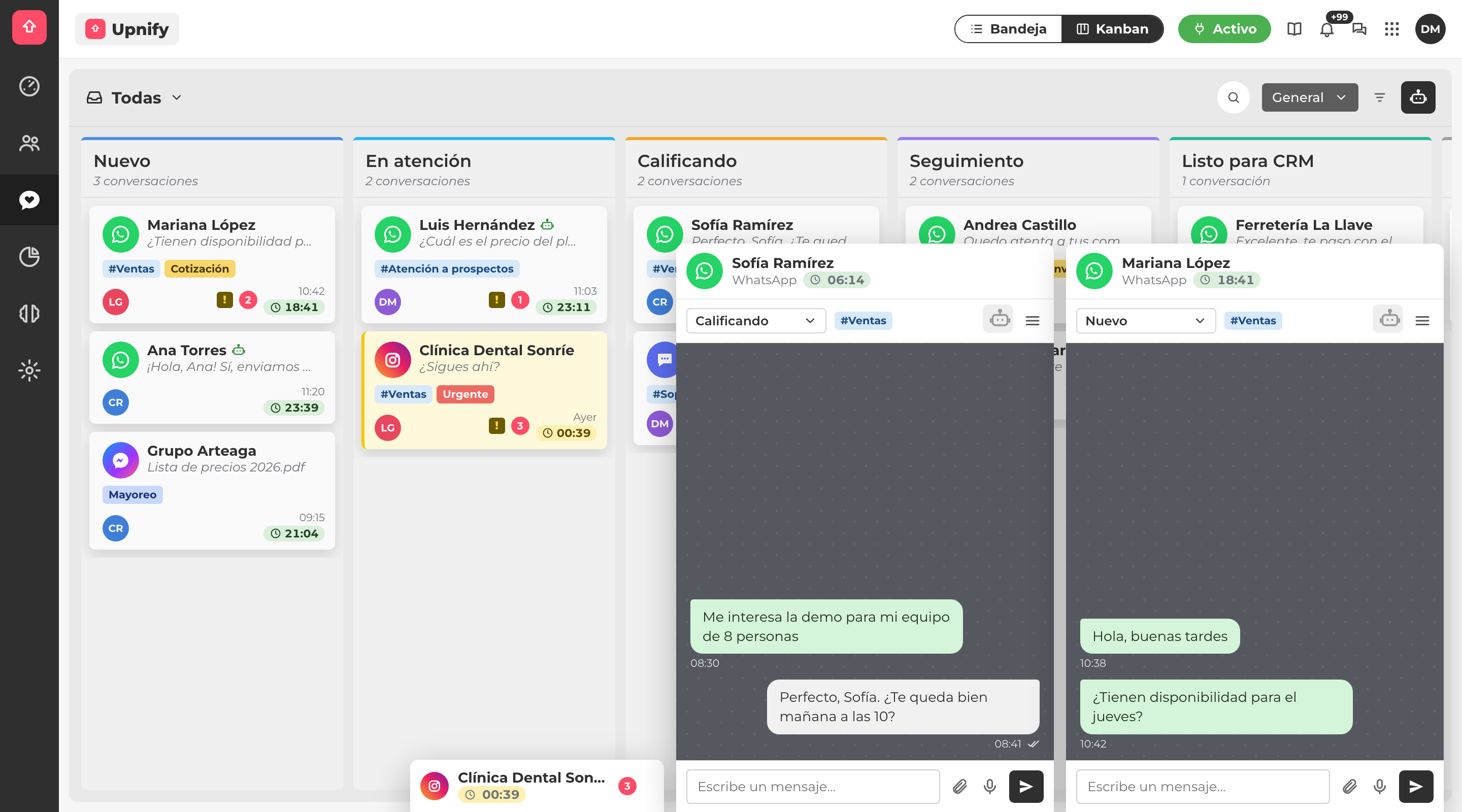The width and height of the screenshot is (1462, 812).
Task: Open hamburger menu in Sofía Ramírez chat
Action: click(1033, 321)
